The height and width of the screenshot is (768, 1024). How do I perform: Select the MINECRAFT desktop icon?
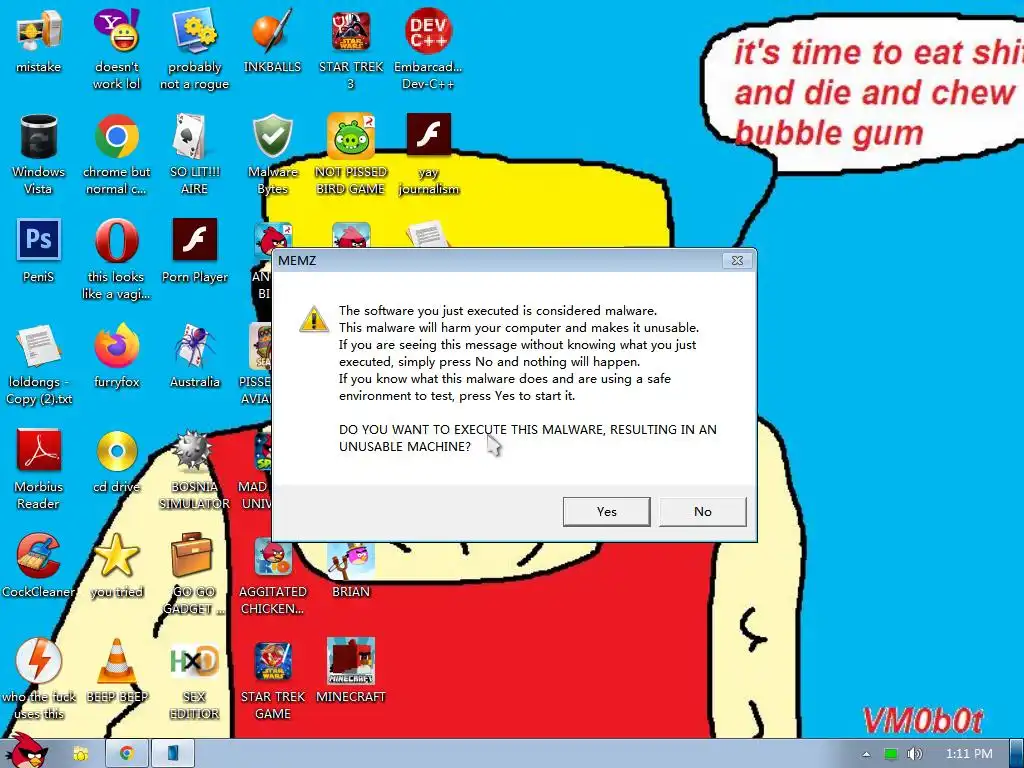tap(351, 671)
